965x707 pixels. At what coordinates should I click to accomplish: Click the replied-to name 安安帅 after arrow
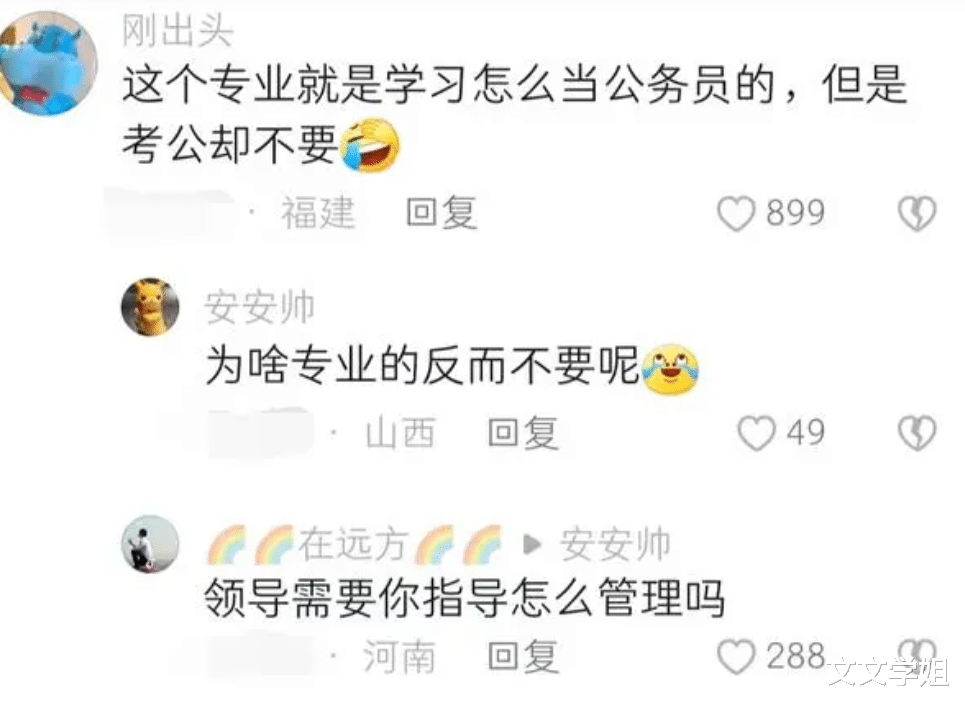615,545
